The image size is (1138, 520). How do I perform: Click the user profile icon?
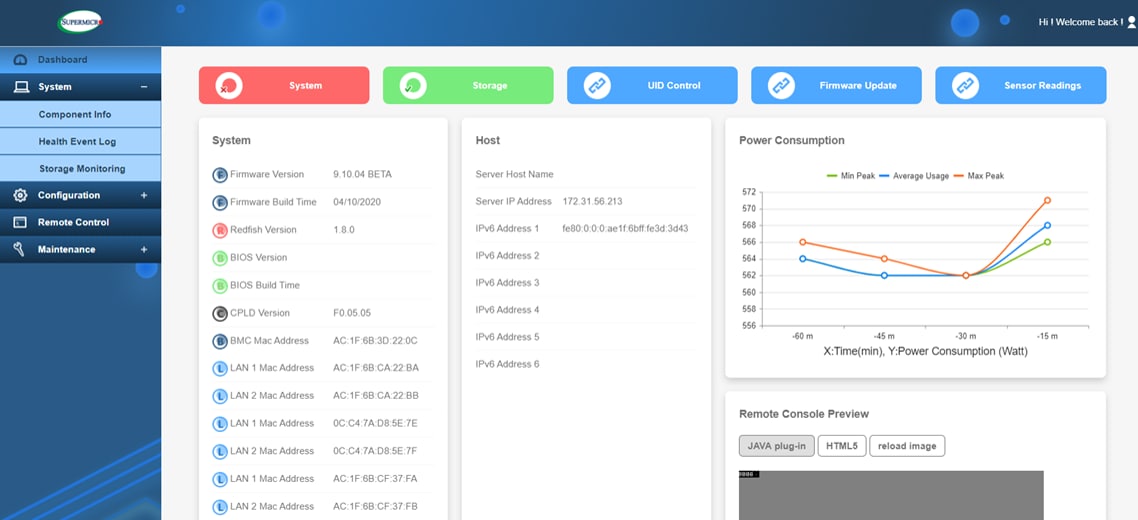(x=1131, y=21)
